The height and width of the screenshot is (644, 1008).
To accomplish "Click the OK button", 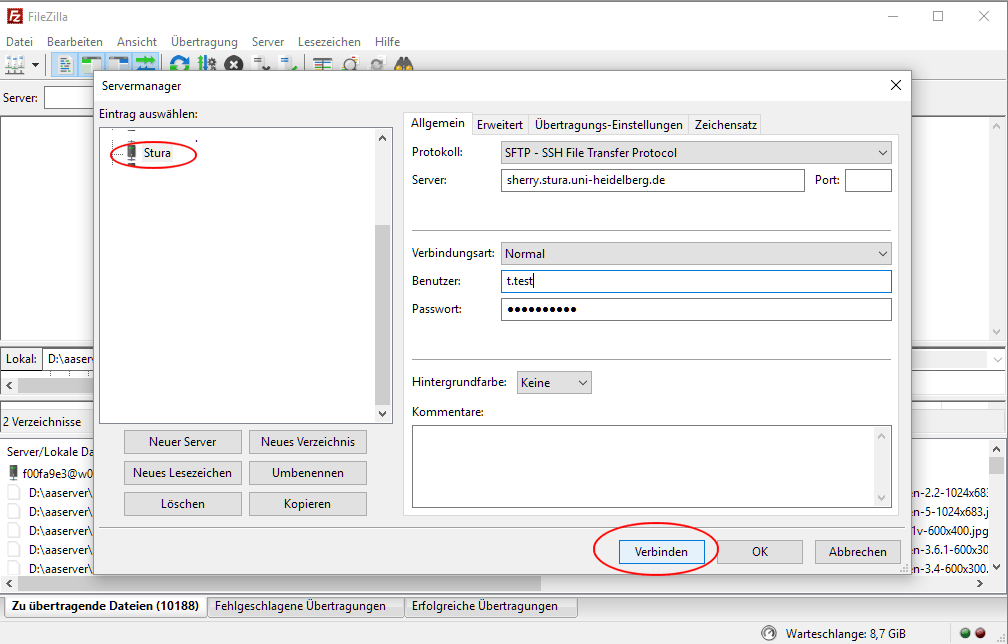I will click(760, 551).
